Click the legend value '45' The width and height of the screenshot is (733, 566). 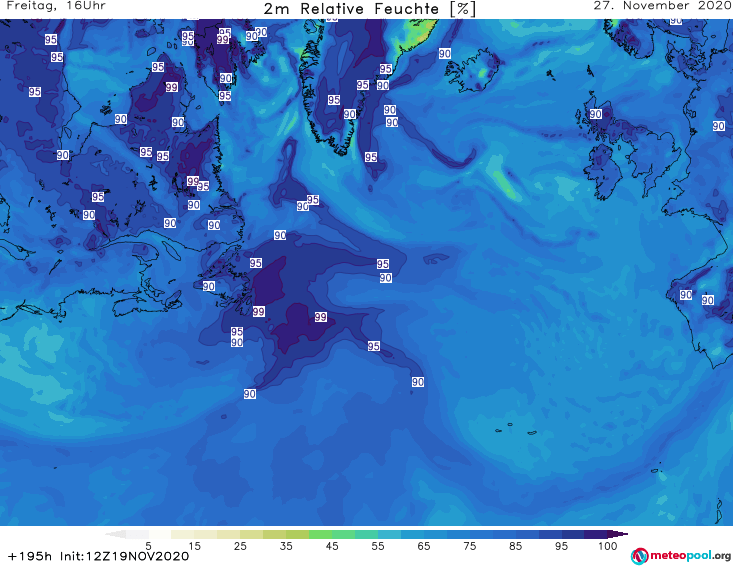click(x=332, y=545)
